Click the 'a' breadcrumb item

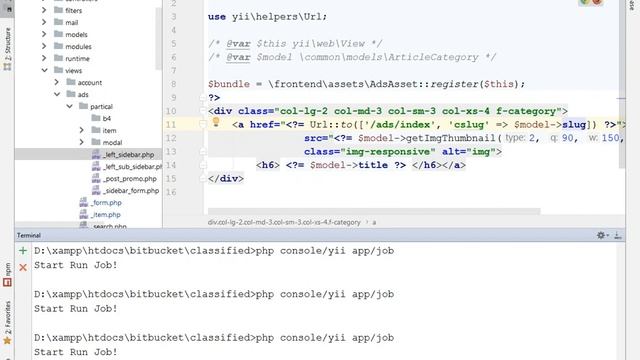click(374, 222)
